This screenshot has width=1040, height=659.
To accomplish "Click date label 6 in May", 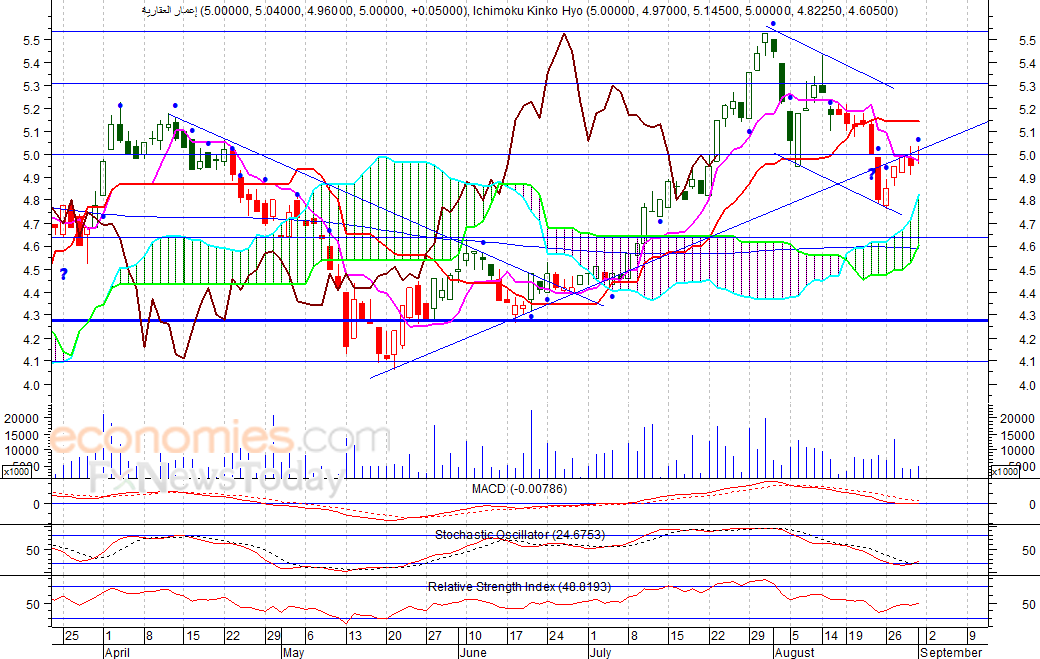I will 310,636.
